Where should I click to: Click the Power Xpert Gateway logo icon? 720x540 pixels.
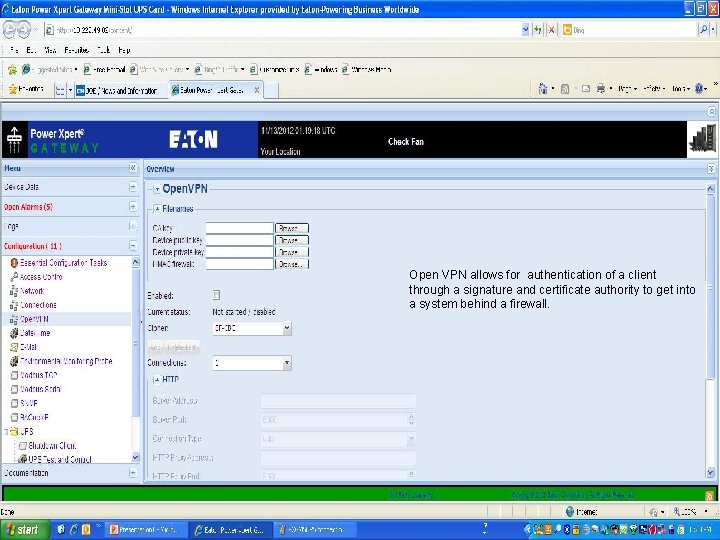(x=15, y=140)
